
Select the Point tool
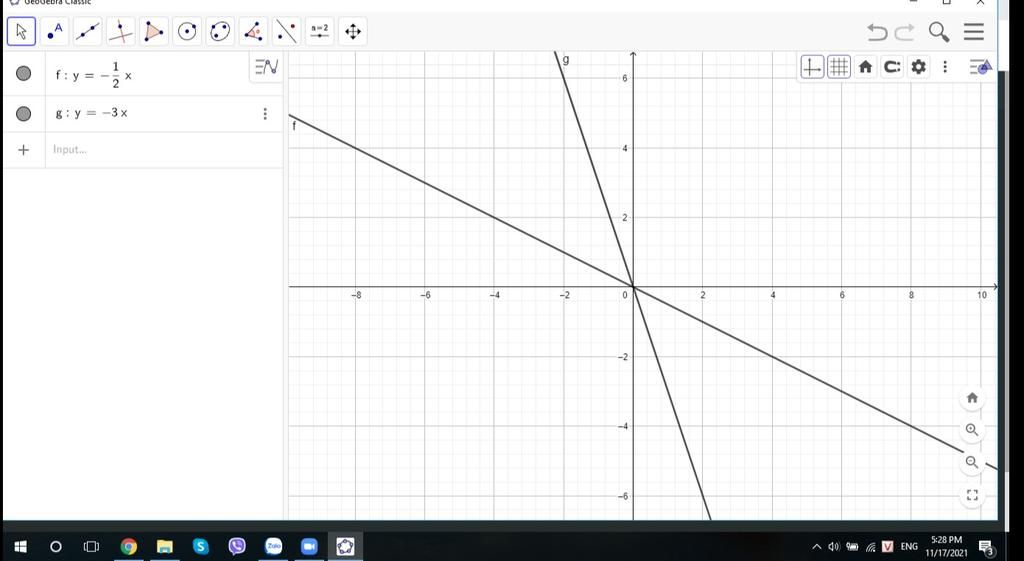coord(55,31)
